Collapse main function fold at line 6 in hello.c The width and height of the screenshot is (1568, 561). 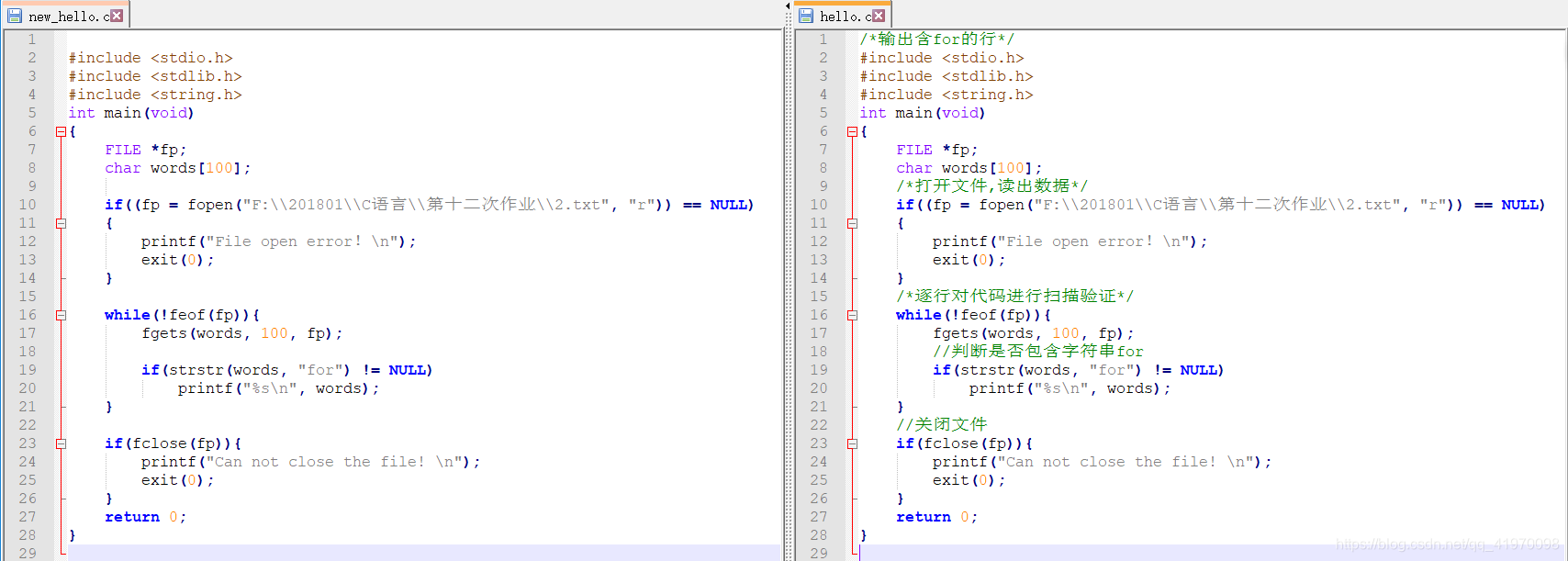coord(852,131)
